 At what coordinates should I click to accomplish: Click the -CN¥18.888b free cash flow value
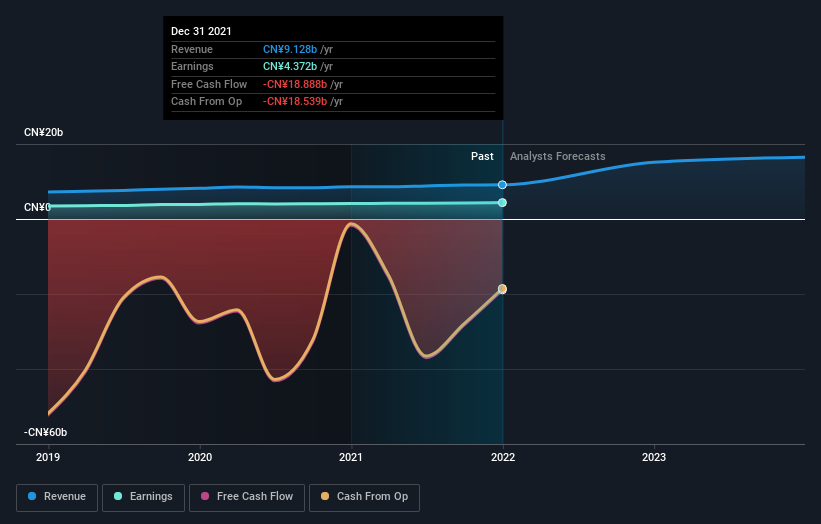[x=295, y=84]
